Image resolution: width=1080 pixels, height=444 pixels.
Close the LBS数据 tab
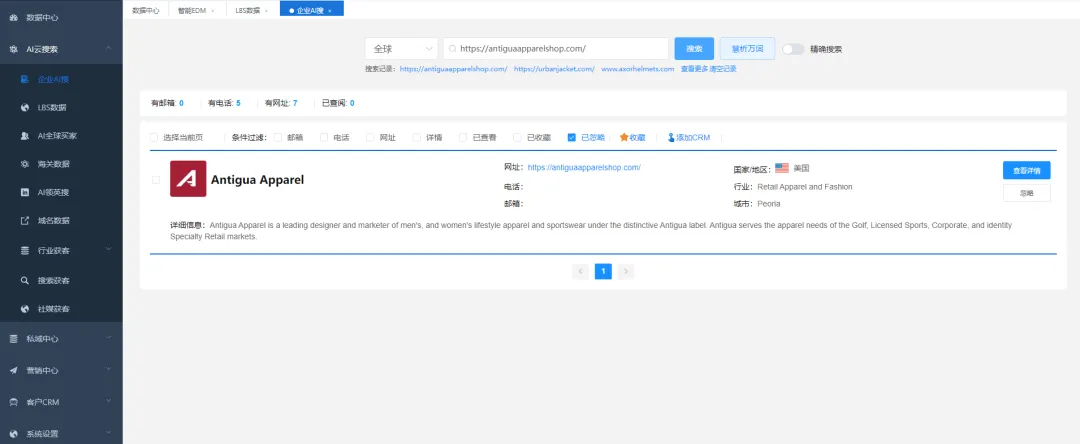coord(267,11)
